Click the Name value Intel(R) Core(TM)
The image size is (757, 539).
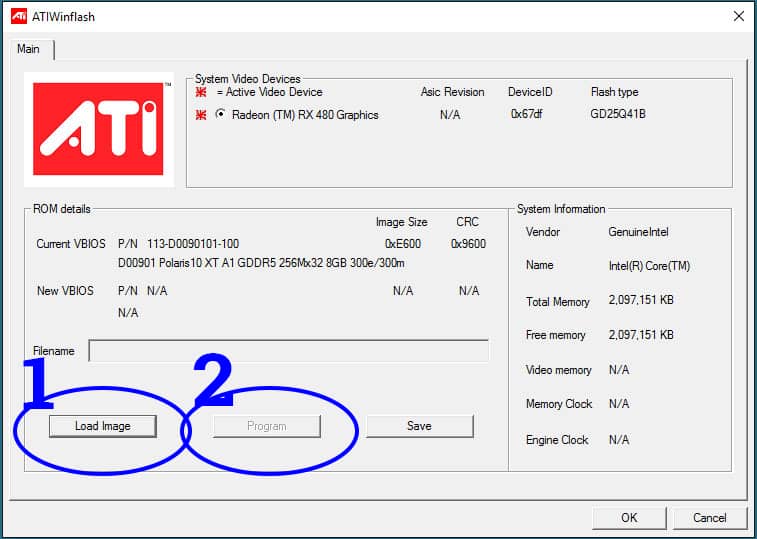(649, 266)
